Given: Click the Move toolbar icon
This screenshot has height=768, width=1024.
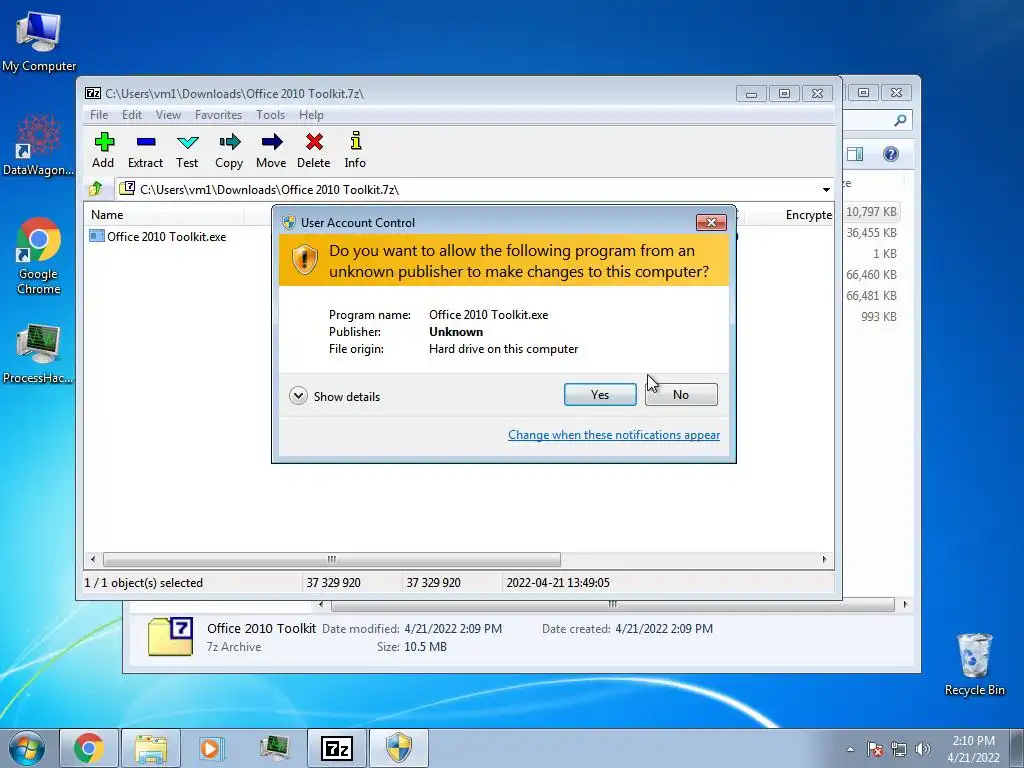Looking at the screenshot, I should click(x=271, y=150).
